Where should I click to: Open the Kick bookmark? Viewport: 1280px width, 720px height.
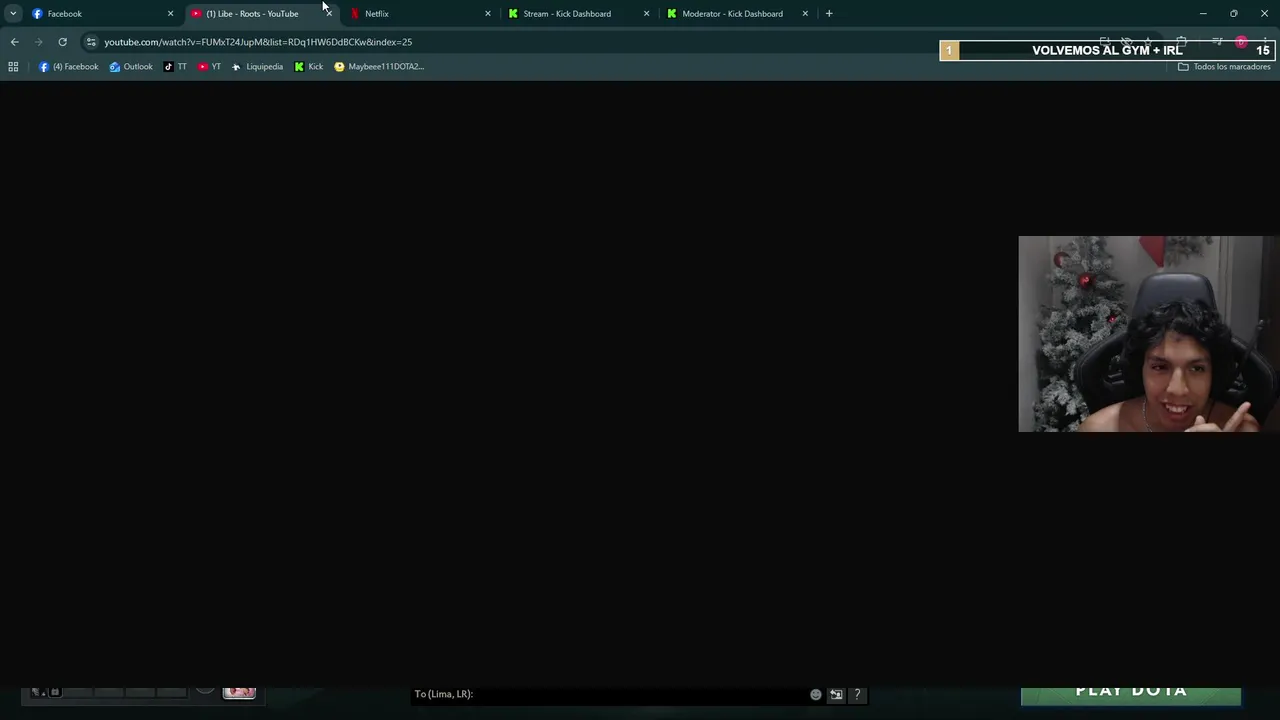pos(309,67)
